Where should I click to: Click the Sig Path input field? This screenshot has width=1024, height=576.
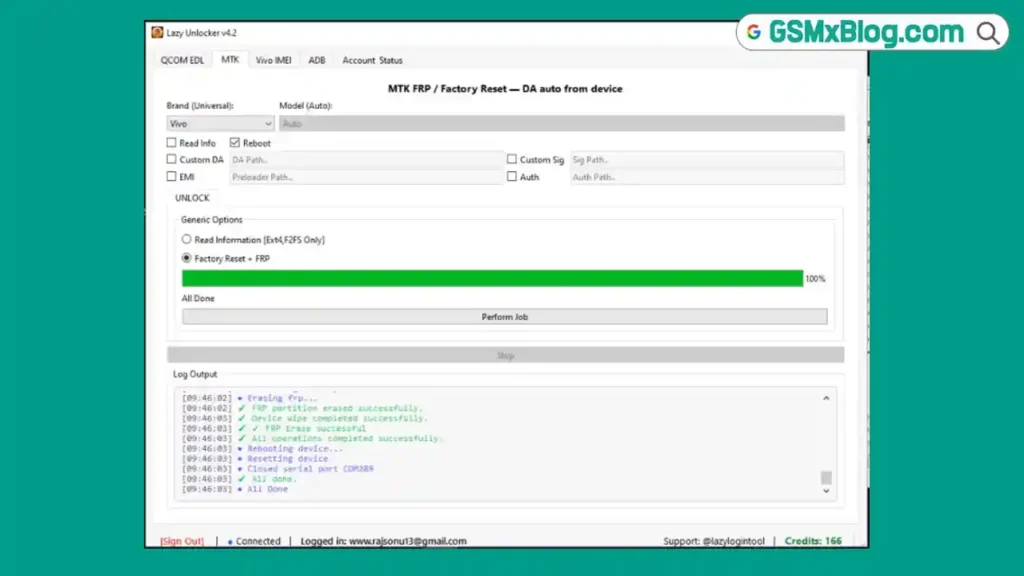pos(707,160)
